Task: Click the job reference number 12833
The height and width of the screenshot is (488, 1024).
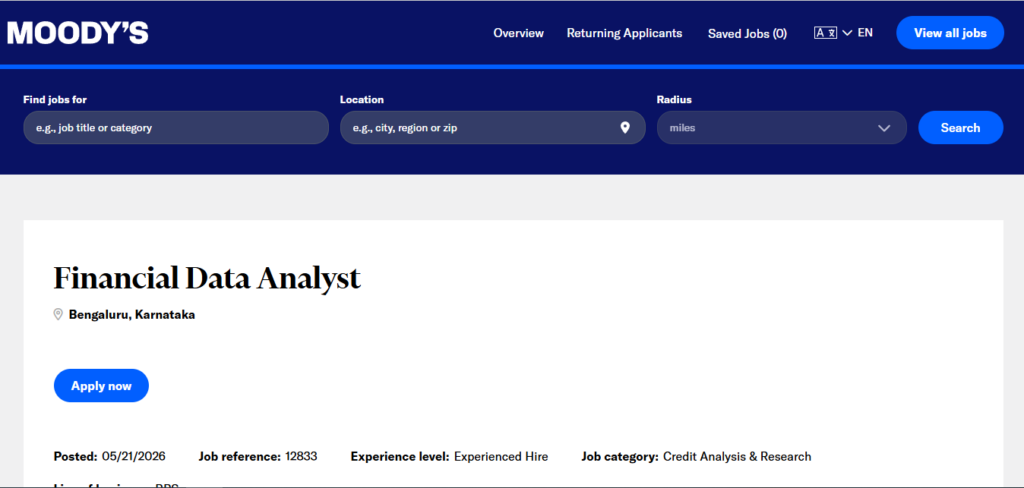Action: pos(301,456)
